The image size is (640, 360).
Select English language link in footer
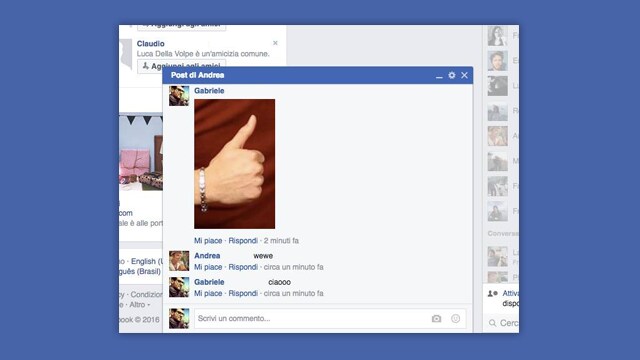pyautogui.click(x=147, y=261)
